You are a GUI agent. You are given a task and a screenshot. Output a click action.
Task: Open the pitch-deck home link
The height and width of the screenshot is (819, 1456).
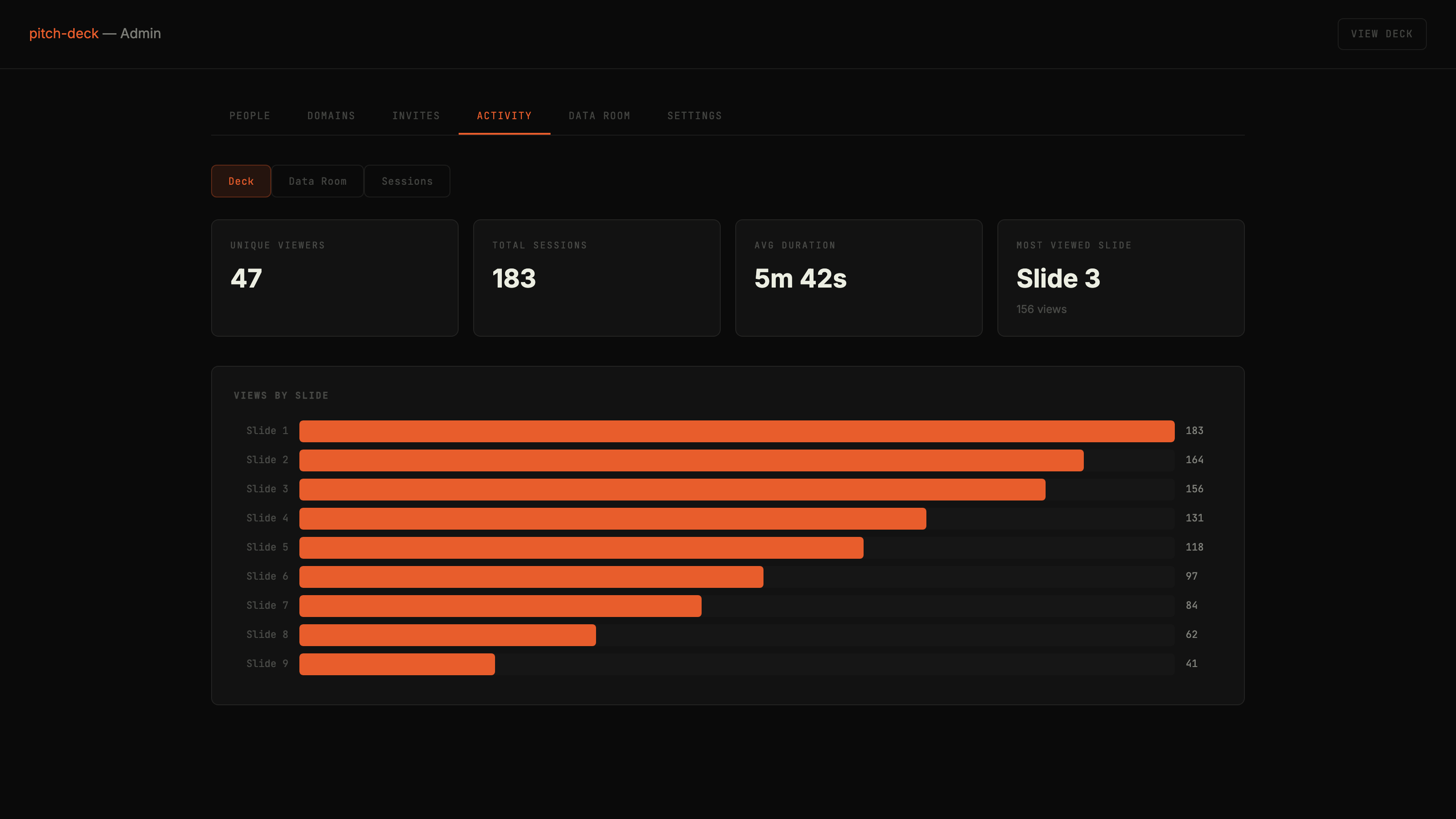coord(63,33)
